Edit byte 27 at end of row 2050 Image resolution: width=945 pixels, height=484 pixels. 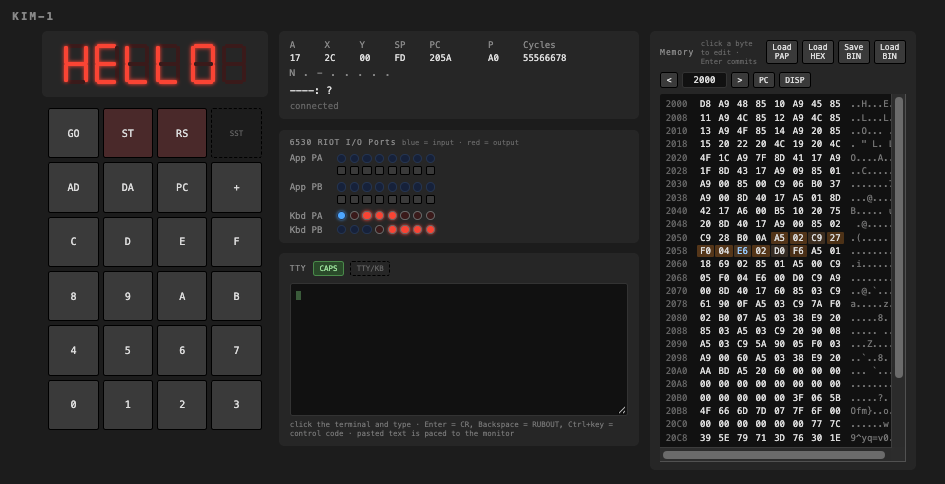tap(835, 237)
